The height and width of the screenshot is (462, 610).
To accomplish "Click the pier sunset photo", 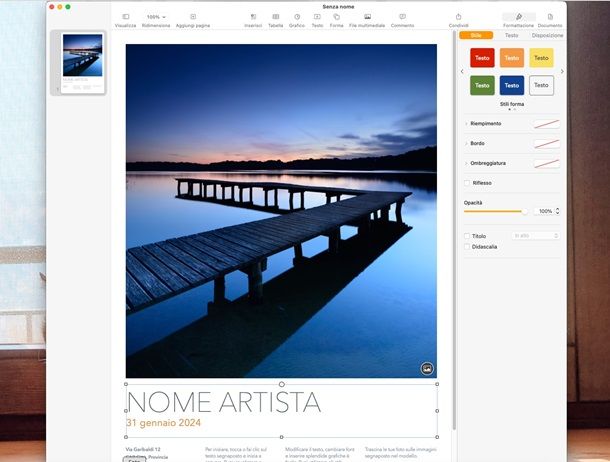I will click(x=281, y=211).
